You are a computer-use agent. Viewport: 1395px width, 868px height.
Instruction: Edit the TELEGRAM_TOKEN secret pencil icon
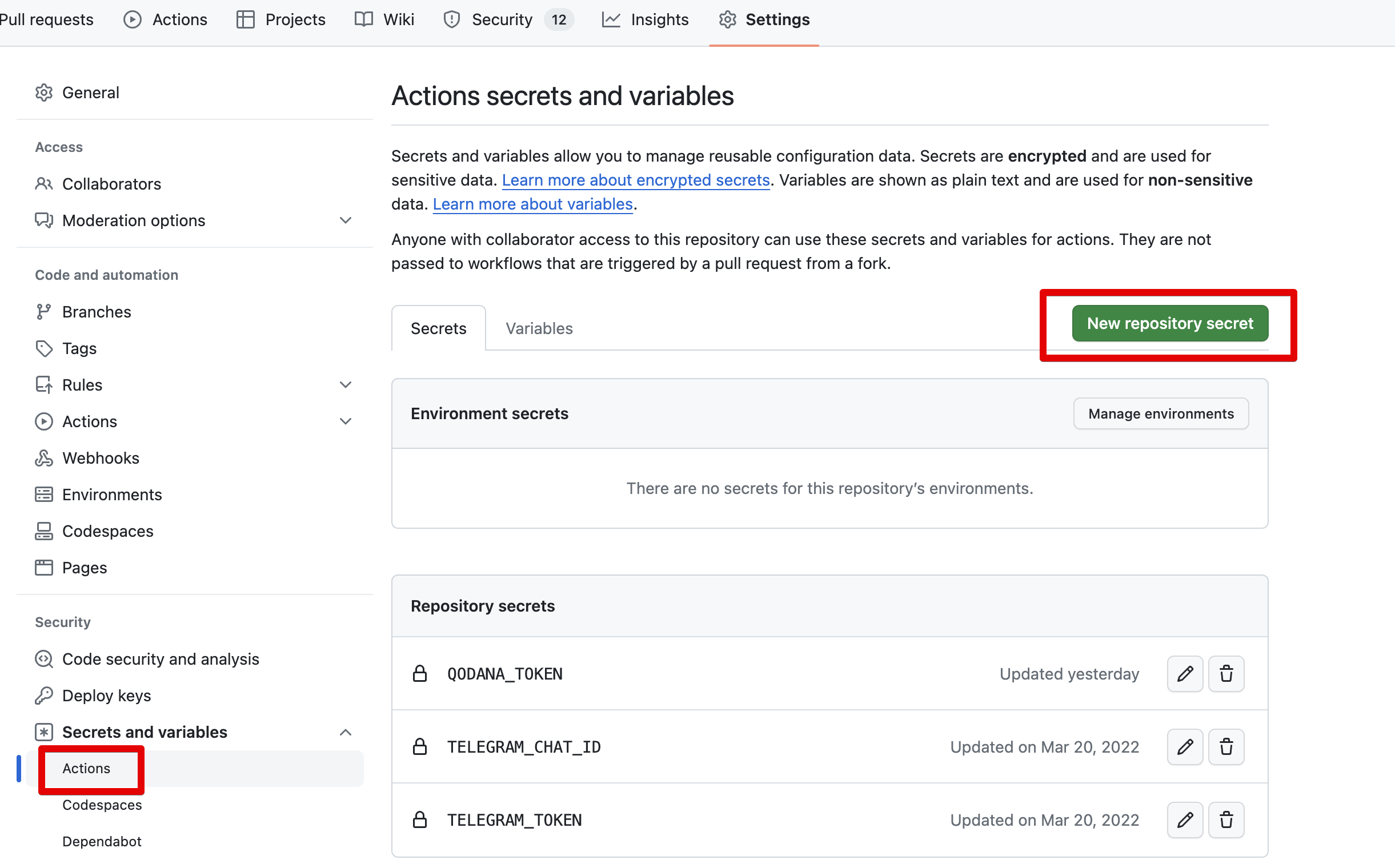[1184, 819]
